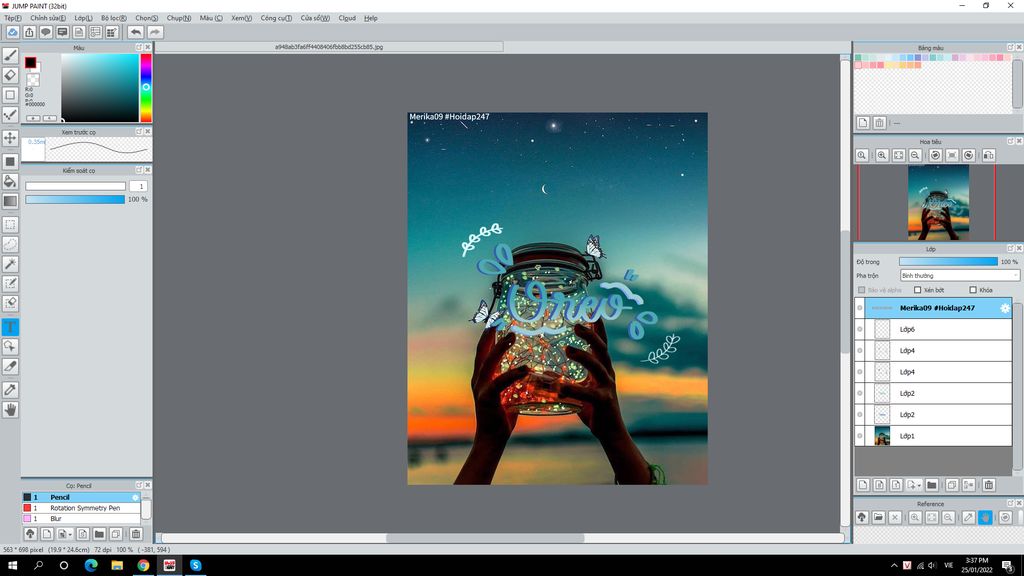Toggle visibility of layer Lớp6
The height and width of the screenshot is (576, 1024).
tap(859, 329)
